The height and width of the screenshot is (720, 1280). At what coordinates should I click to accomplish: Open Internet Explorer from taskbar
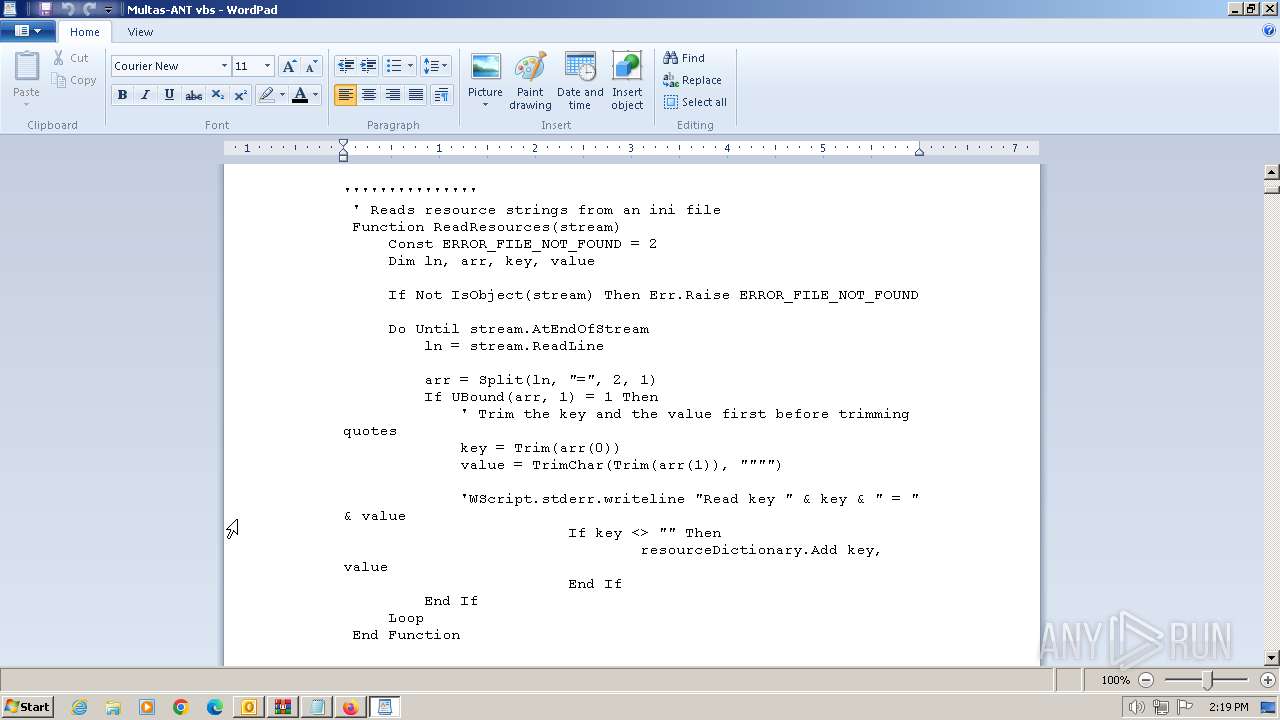(79, 707)
